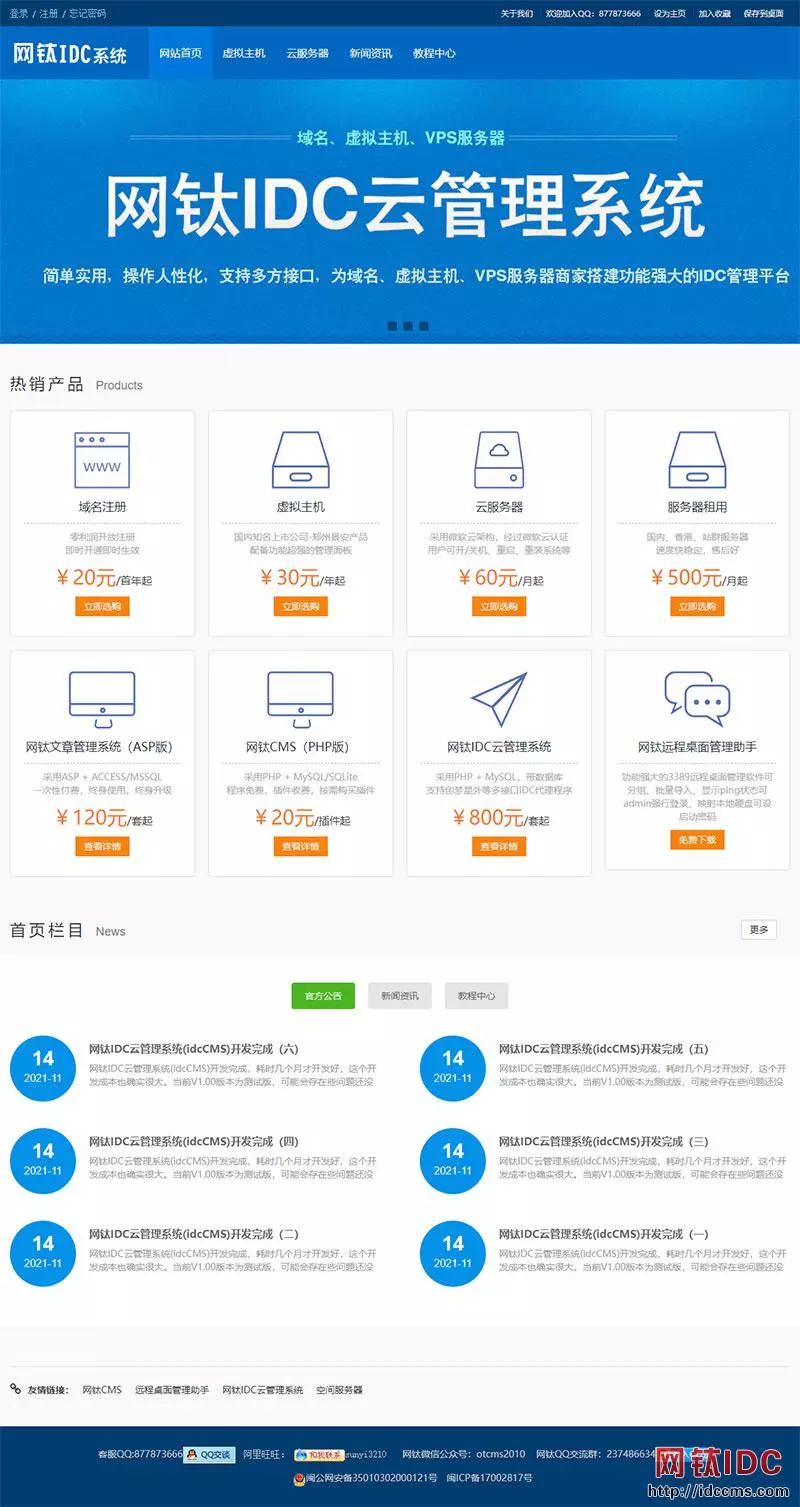Click 立即选购 under 云服务器

pyautogui.click(x=499, y=606)
